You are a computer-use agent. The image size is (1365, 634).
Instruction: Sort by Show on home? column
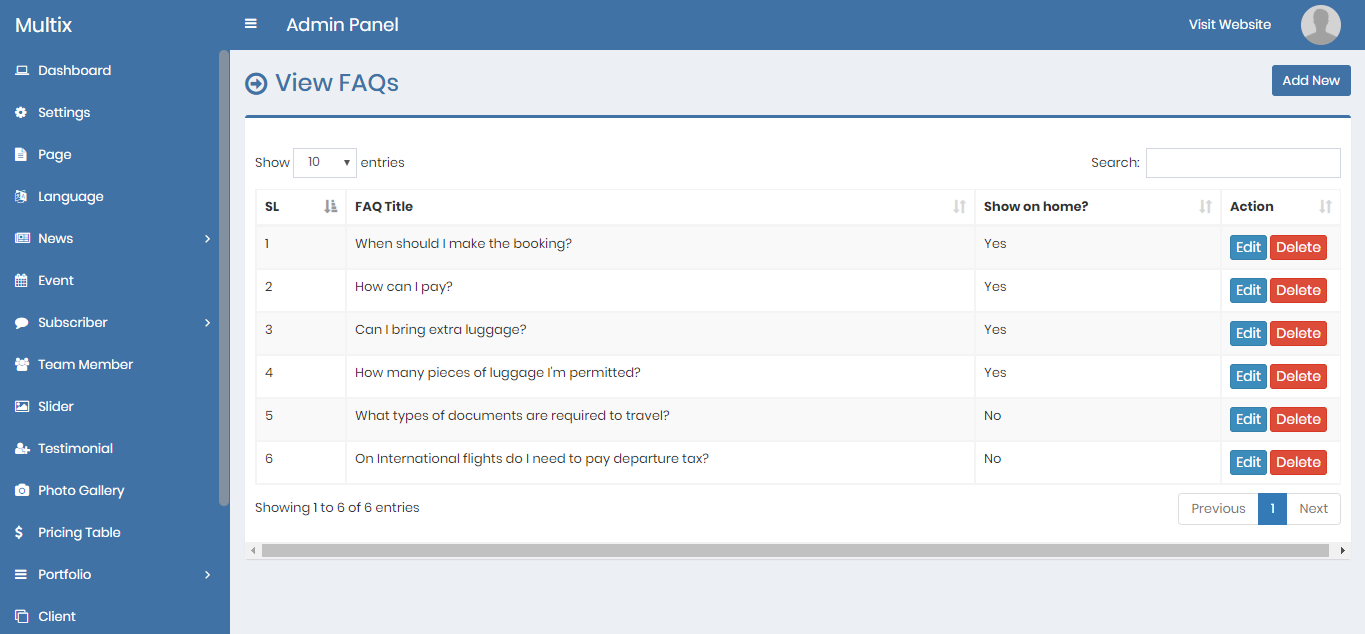[x=1097, y=207]
